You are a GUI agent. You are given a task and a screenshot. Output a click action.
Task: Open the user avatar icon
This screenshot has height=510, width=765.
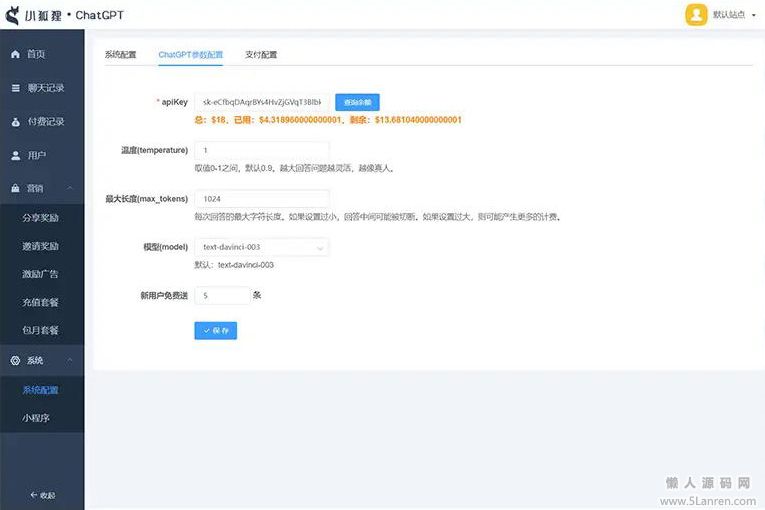point(696,15)
